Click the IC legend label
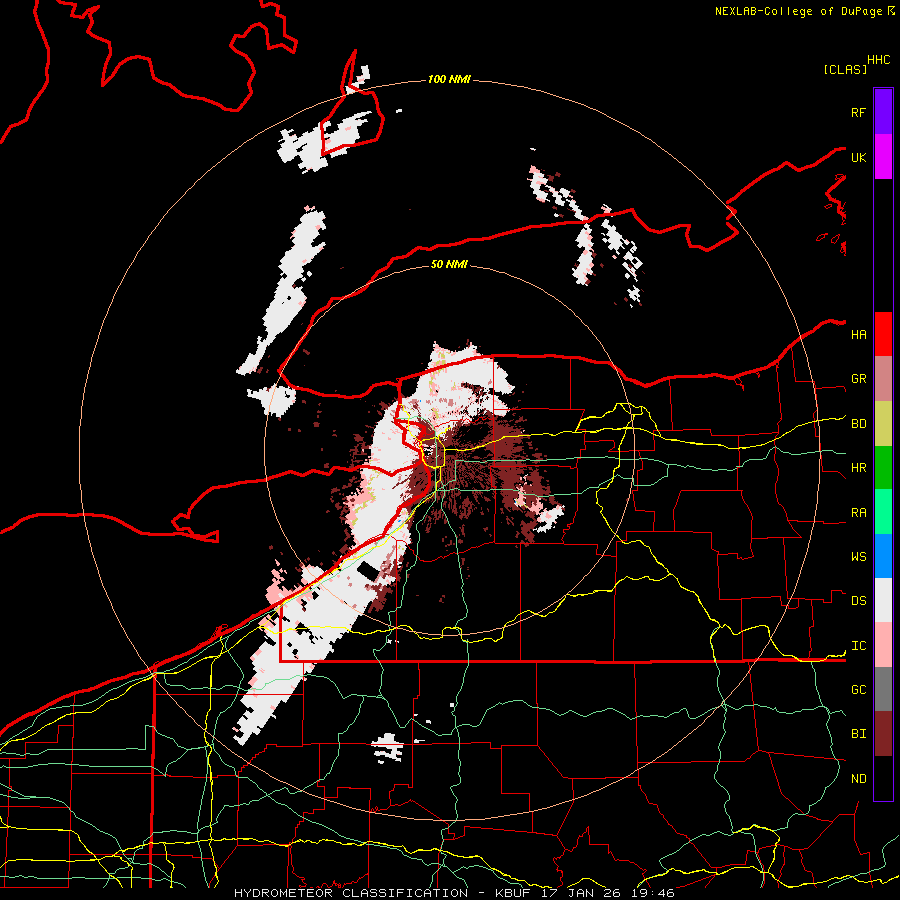The height and width of the screenshot is (900, 900). pyautogui.click(x=858, y=646)
